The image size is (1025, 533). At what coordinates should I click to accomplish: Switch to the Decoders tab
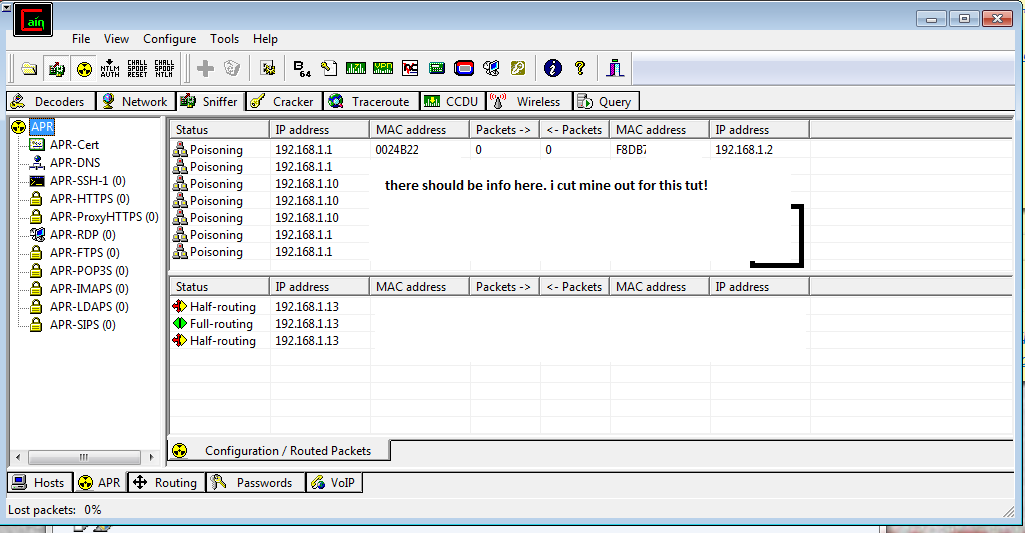pos(50,101)
